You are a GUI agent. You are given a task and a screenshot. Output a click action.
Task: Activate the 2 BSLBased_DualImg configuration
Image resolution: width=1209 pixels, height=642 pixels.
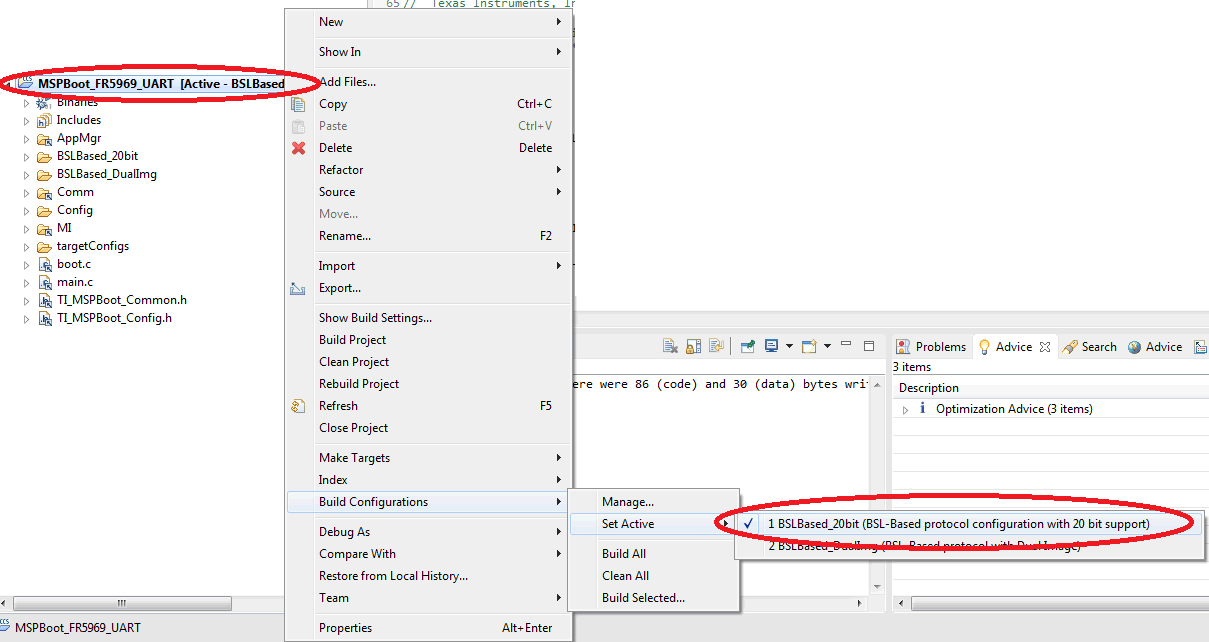click(923, 547)
